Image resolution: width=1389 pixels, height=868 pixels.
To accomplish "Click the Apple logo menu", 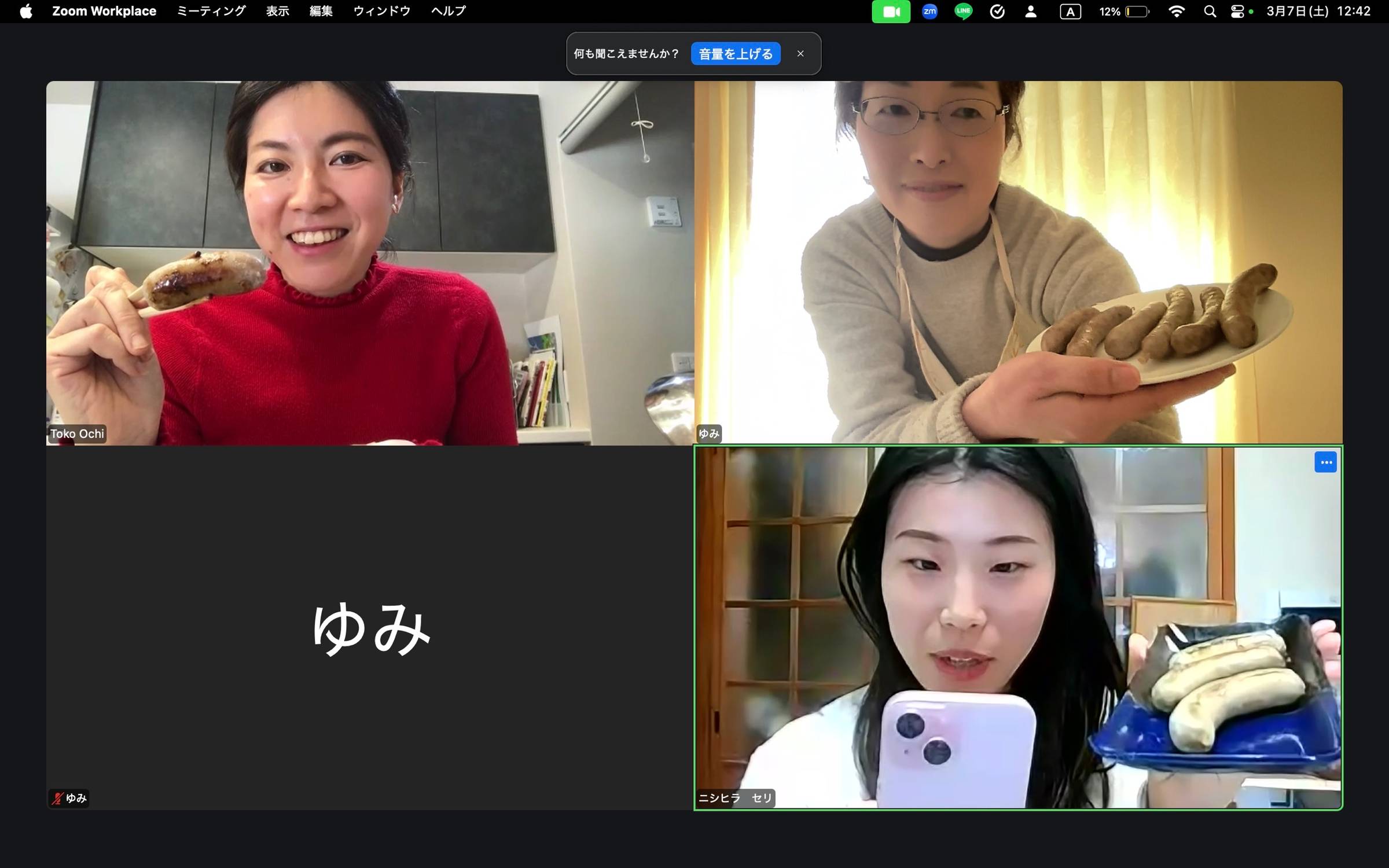I will click(x=26, y=12).
